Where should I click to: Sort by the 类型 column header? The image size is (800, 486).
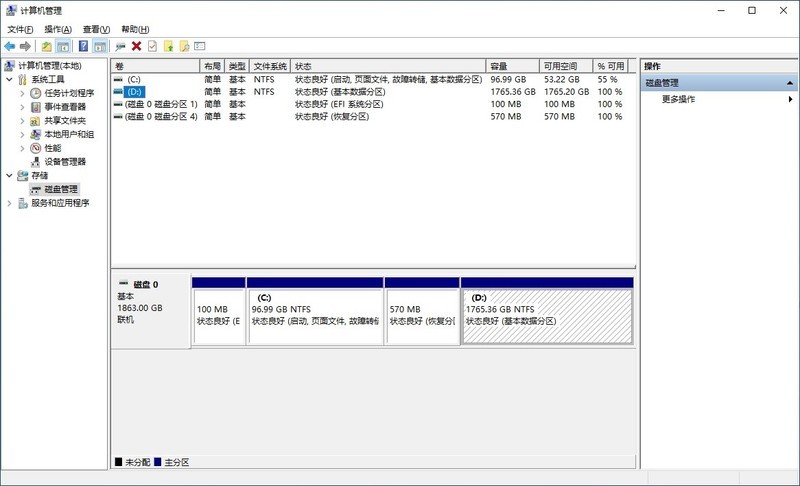coord(237,66)
